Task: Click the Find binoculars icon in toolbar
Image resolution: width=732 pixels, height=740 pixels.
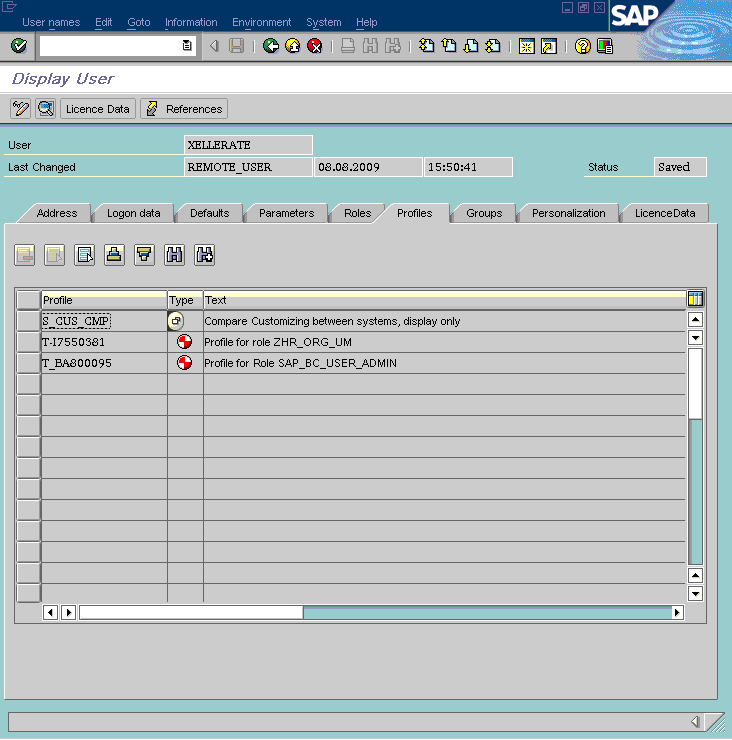Action: point(370,46)
